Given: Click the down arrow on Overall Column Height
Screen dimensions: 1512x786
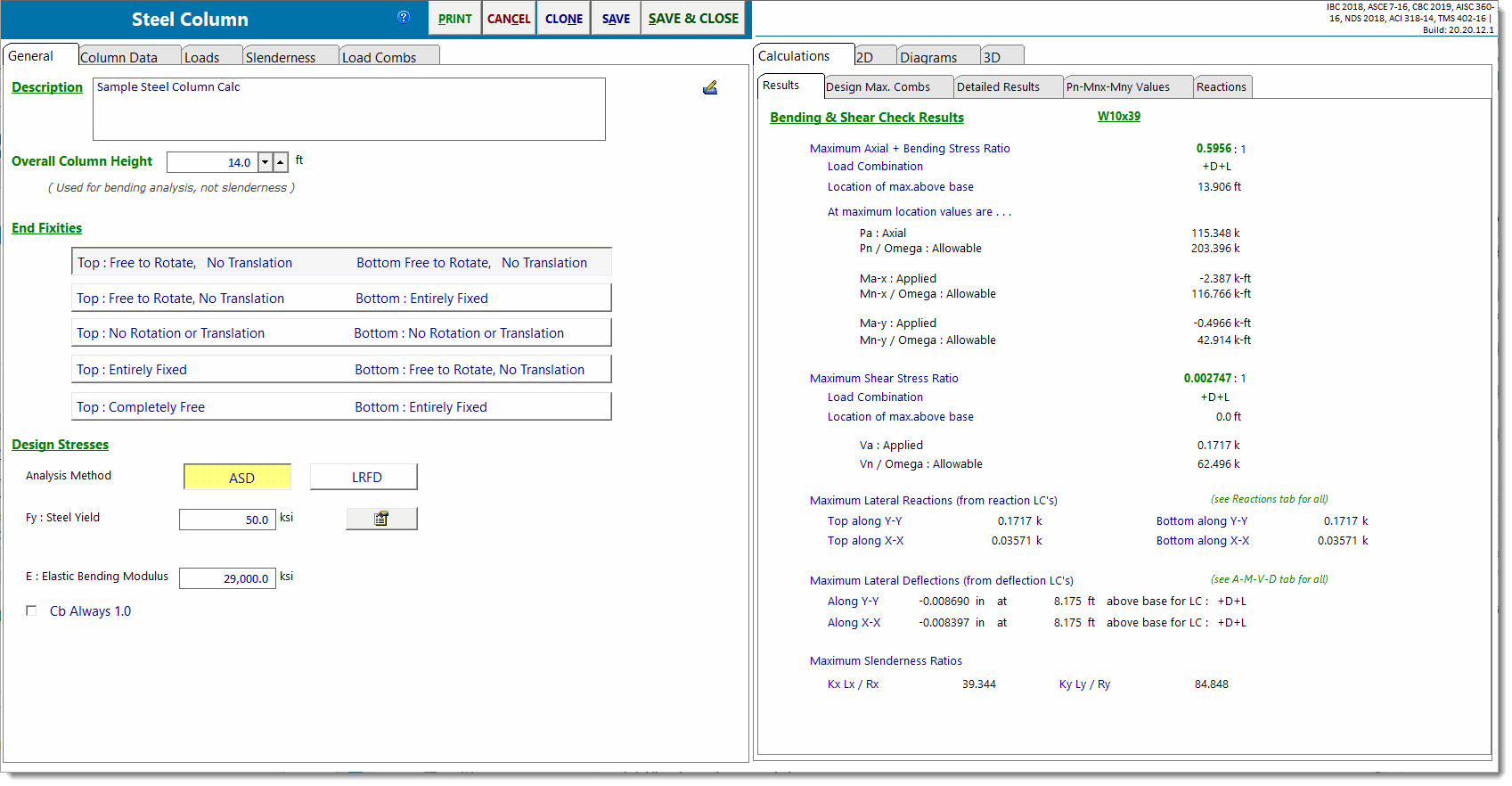Looking at the screenshot, I should [265, 162].
